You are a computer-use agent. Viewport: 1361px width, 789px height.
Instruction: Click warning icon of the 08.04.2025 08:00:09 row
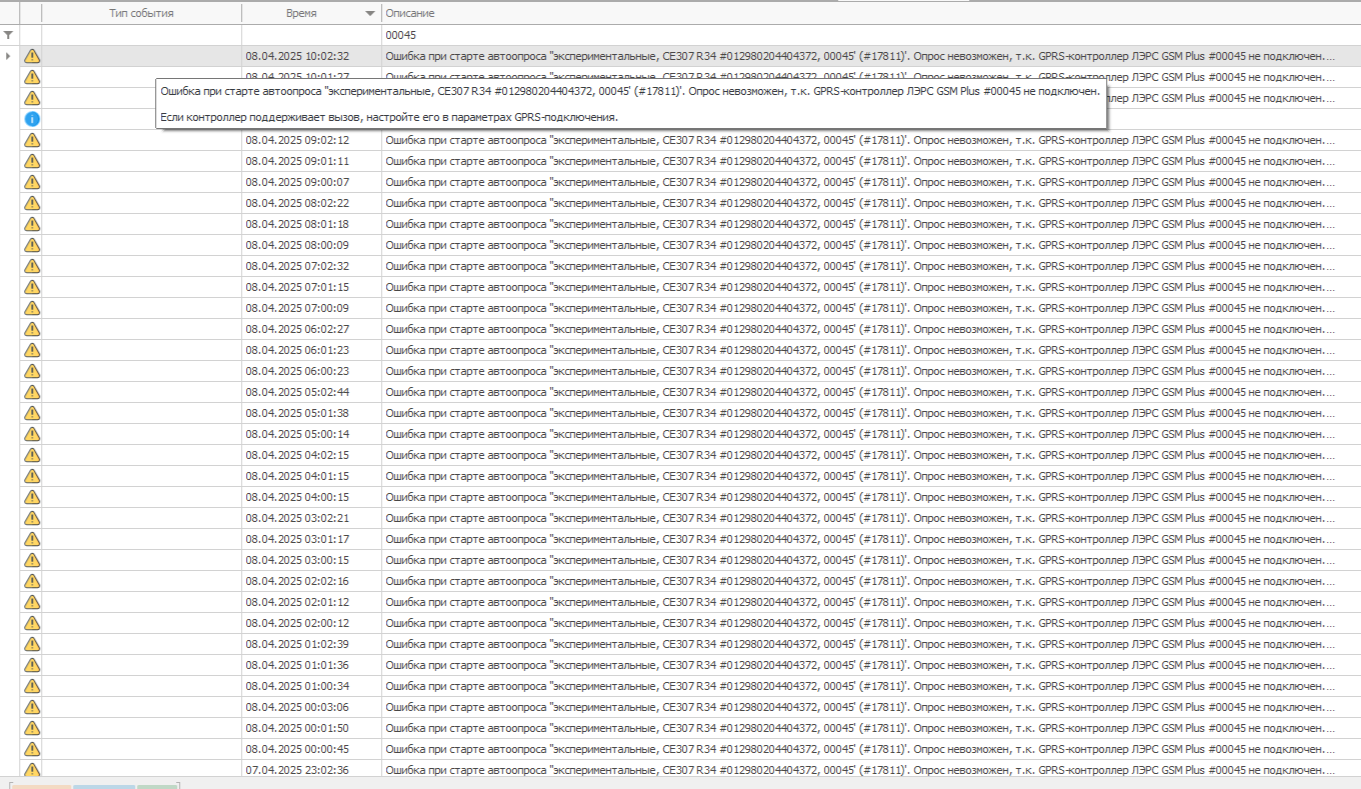click(x=31, y=245)
